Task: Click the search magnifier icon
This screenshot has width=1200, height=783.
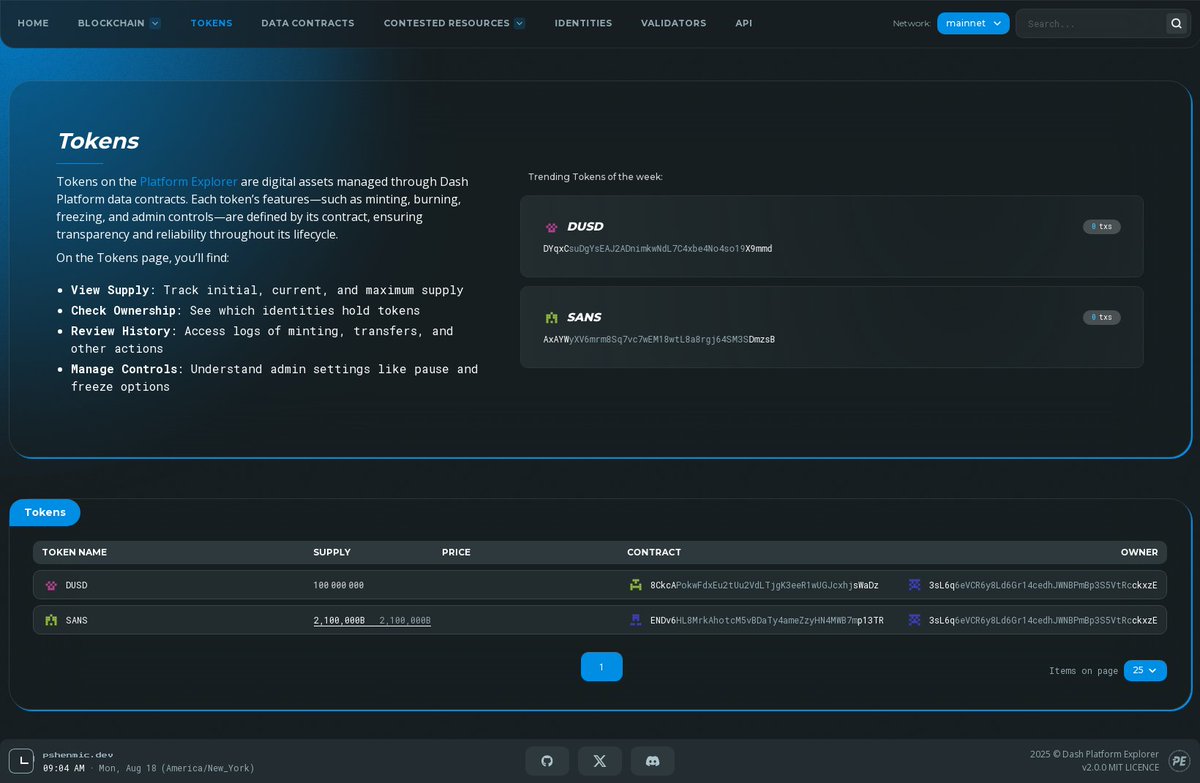Action: pos(1176,23)
